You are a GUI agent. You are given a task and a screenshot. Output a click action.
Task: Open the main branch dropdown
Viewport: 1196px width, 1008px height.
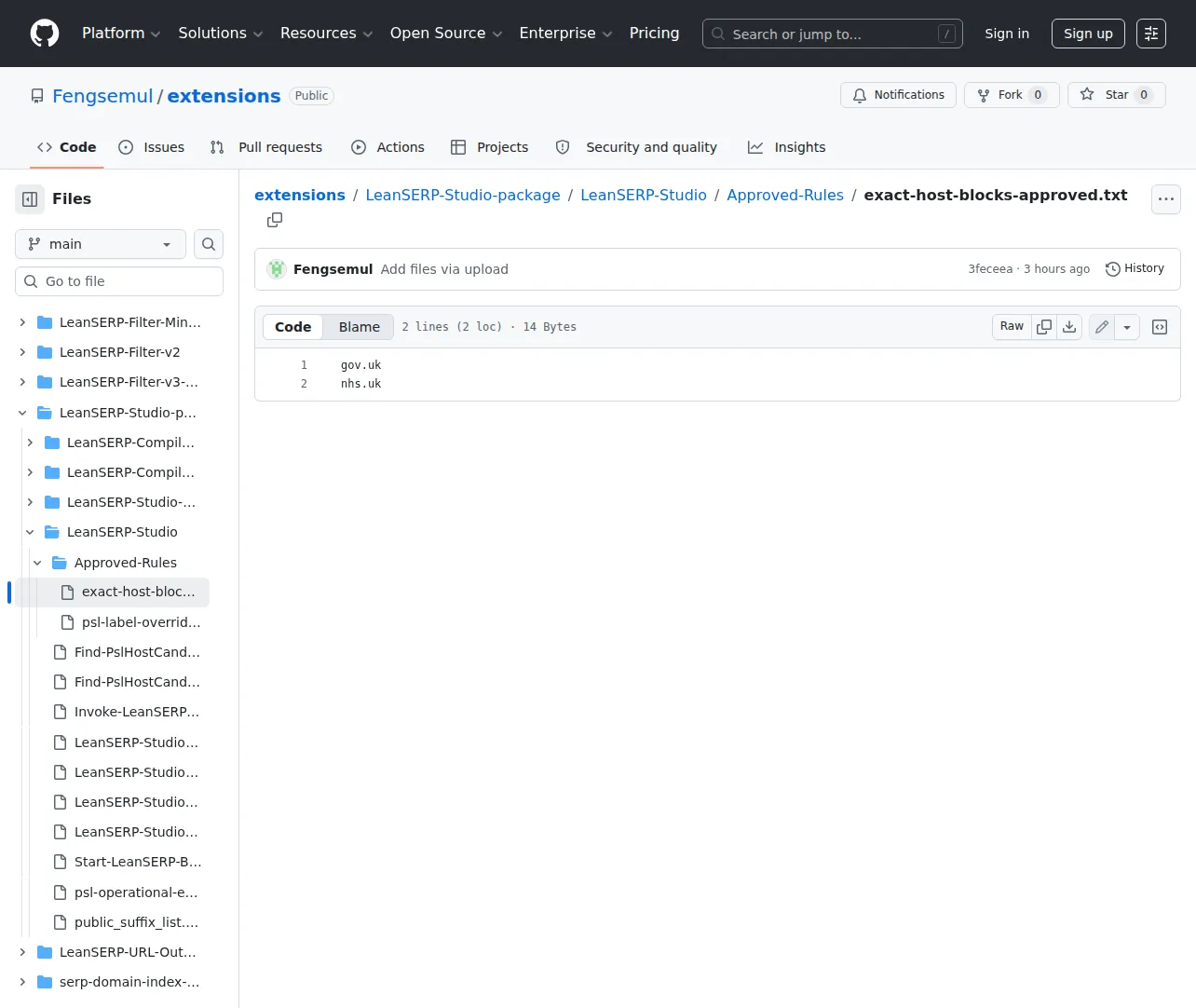click(x=101, y=244)
